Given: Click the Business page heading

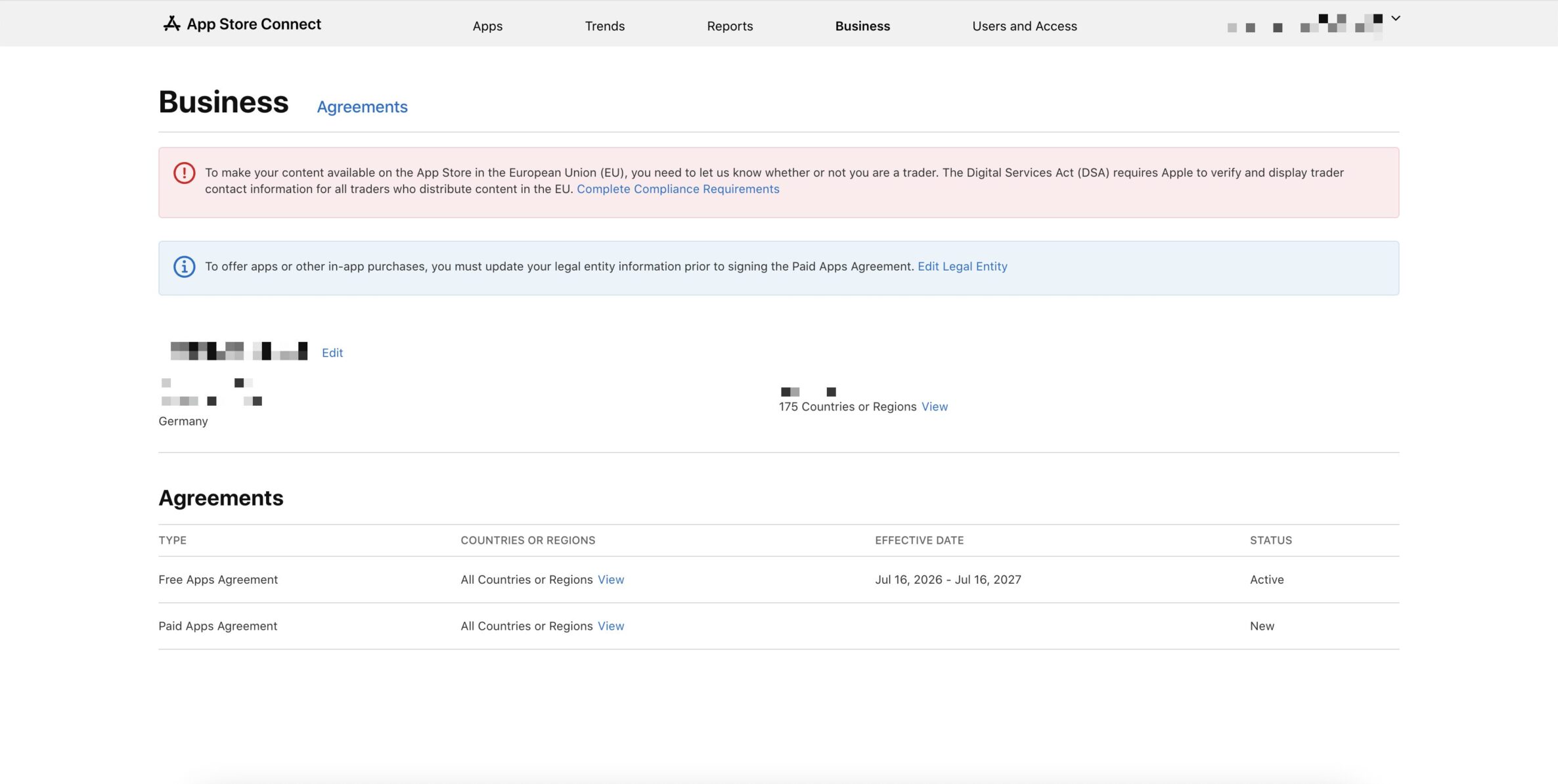Looking at the screenshot, I should [x=223, y=102].
